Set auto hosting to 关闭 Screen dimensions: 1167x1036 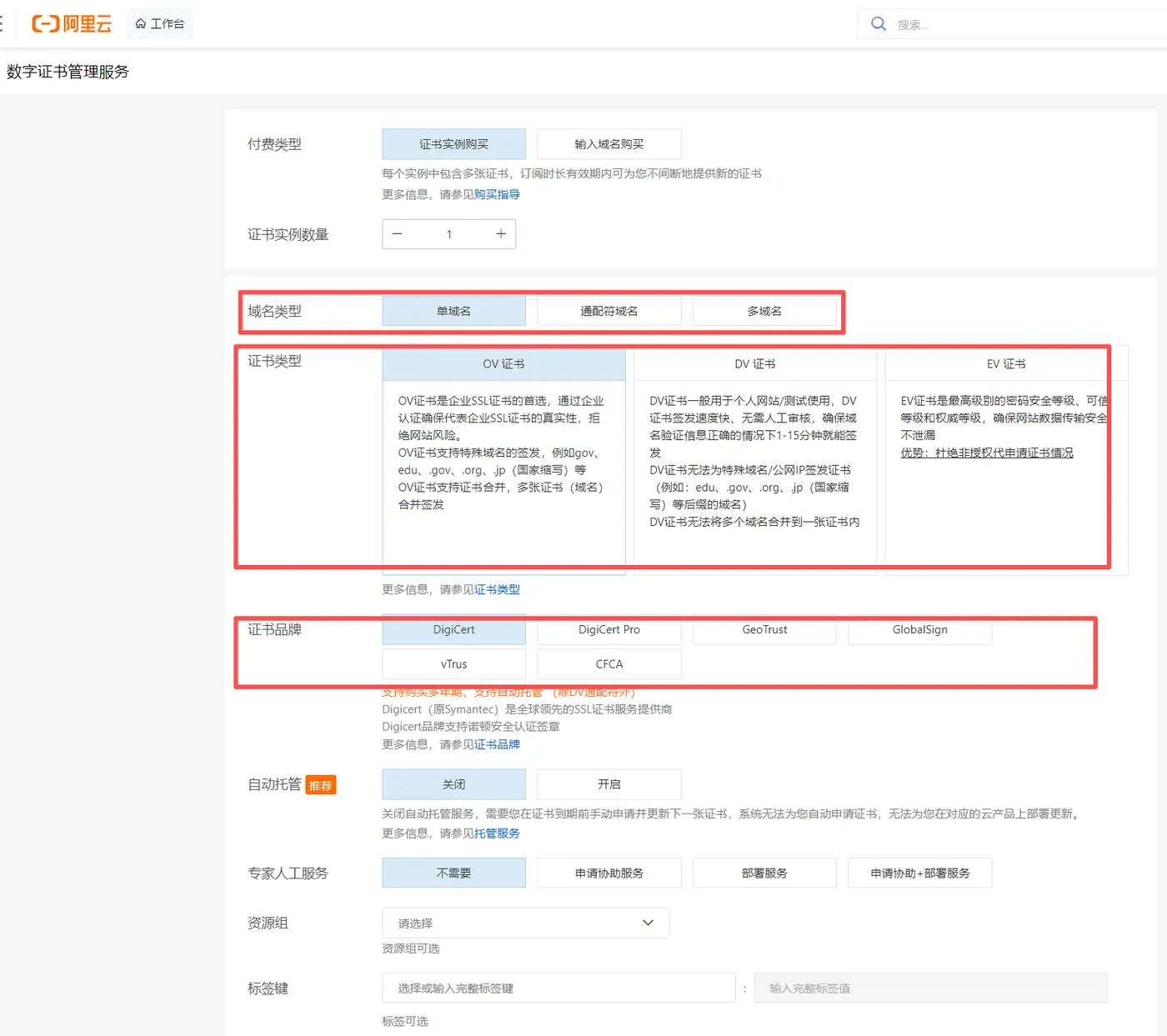point(454,784)
